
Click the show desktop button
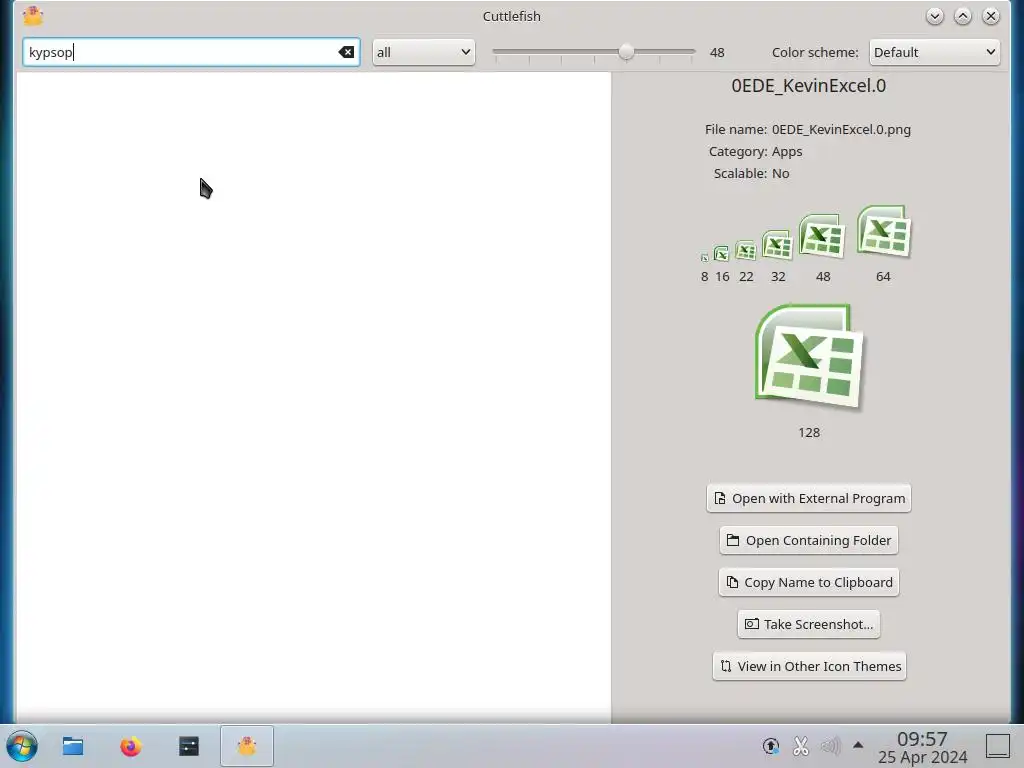tap(998, 746)
